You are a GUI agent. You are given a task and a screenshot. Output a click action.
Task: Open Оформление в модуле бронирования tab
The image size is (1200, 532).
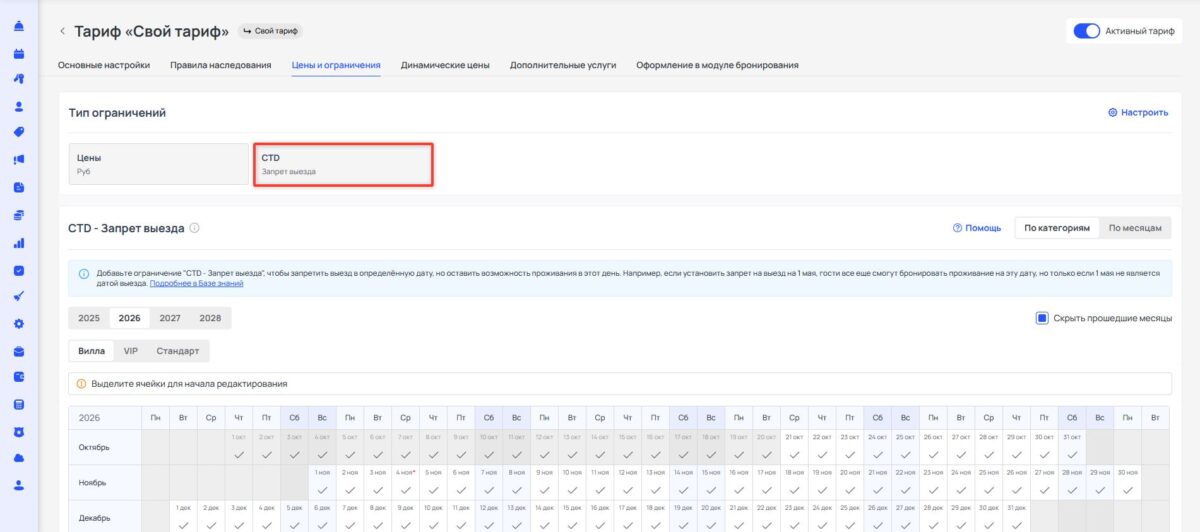717,65
